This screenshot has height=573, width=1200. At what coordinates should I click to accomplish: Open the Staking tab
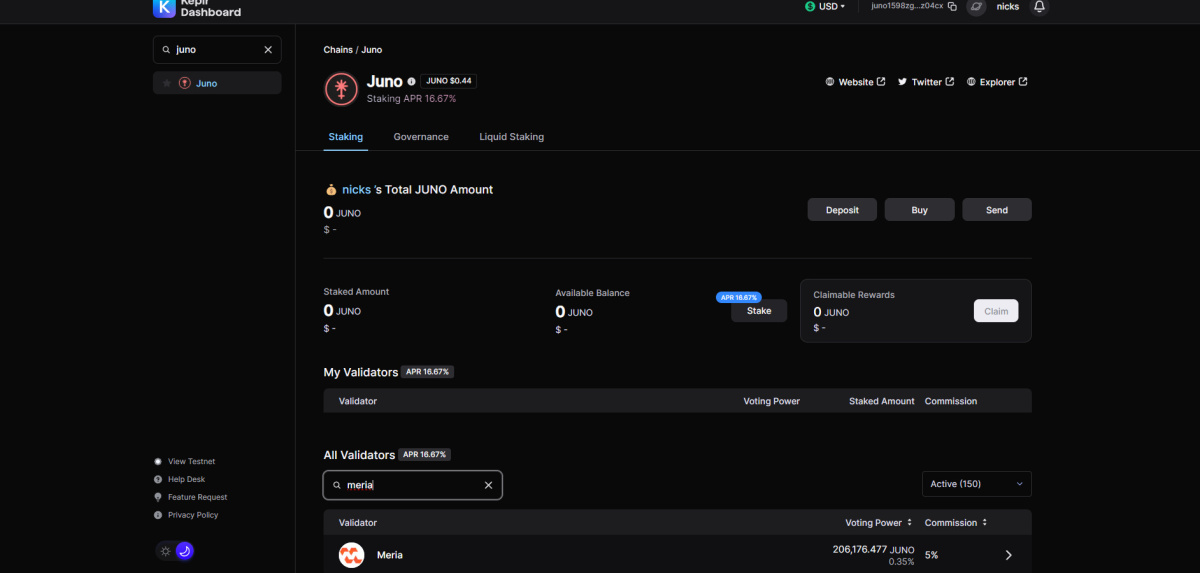[346, 137]
